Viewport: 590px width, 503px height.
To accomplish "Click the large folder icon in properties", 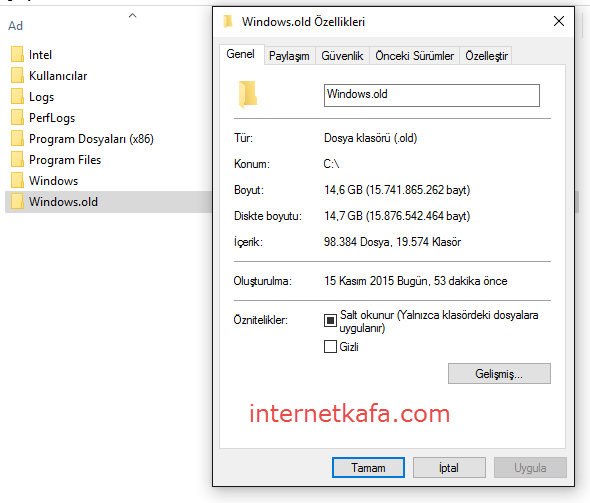I will coord(248,94).
